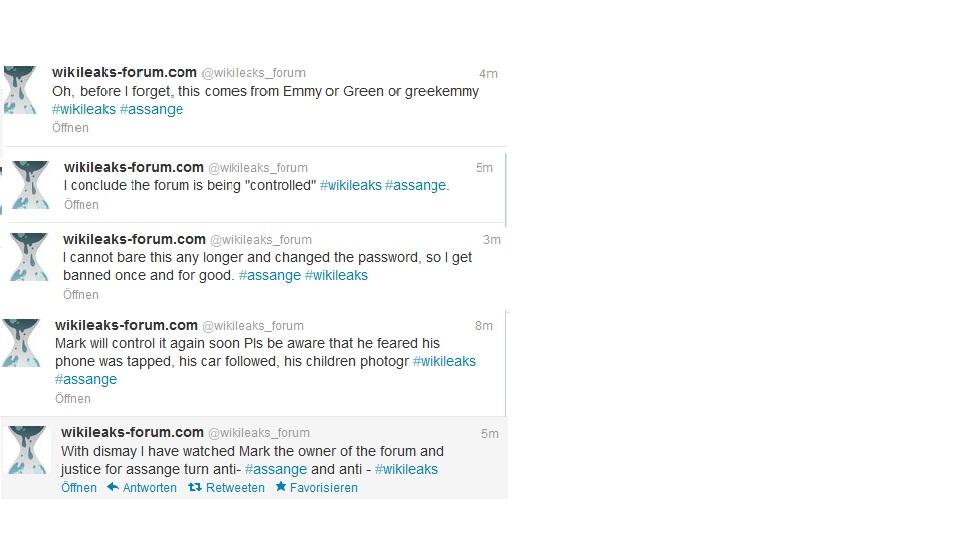
Task: Click @wikileaks_forum handle in the top tweet
Action: pos(253,73)
